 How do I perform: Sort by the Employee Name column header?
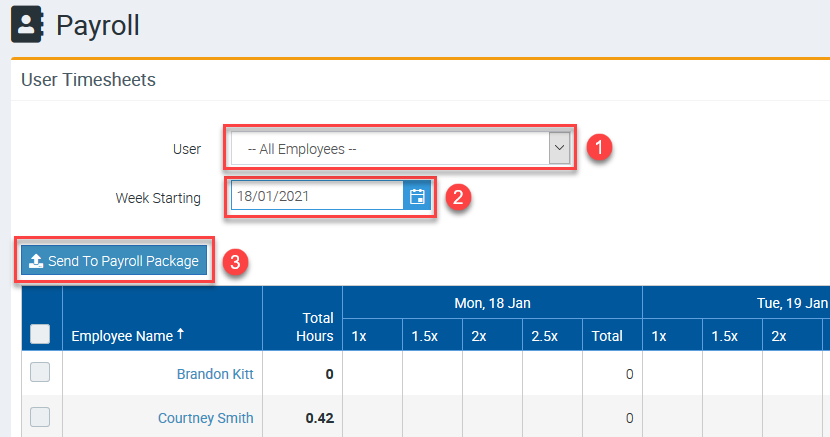(121, 336)
